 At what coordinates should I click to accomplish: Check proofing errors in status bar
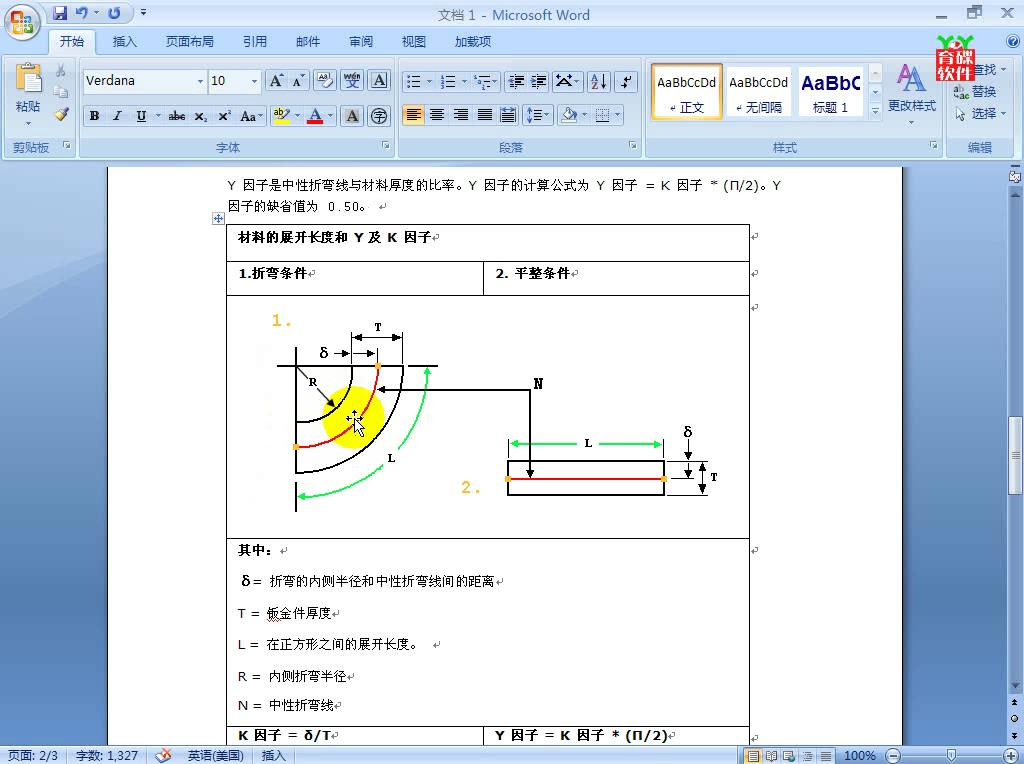point(163,756)
